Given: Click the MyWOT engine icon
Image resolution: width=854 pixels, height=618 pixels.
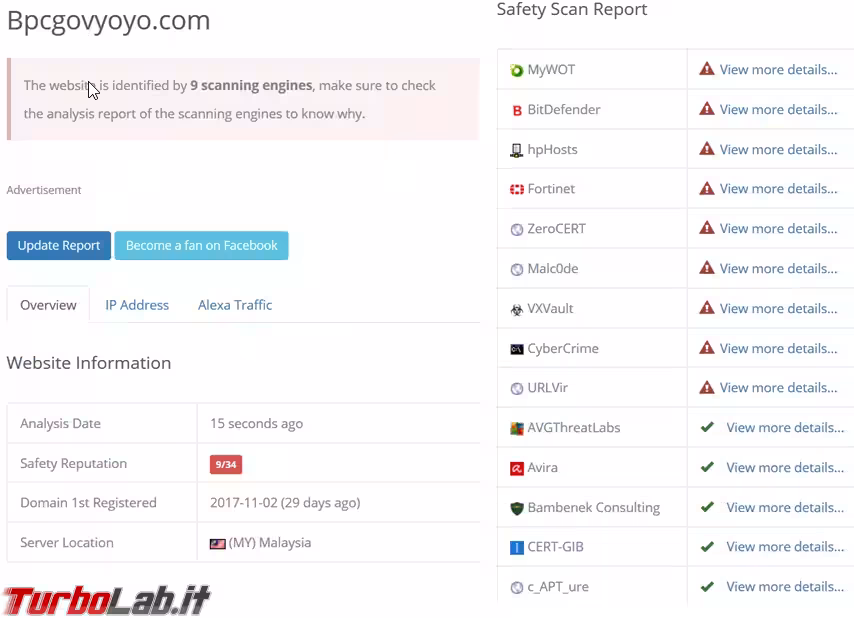Looking at the screenshot, I should coord(516,70).
